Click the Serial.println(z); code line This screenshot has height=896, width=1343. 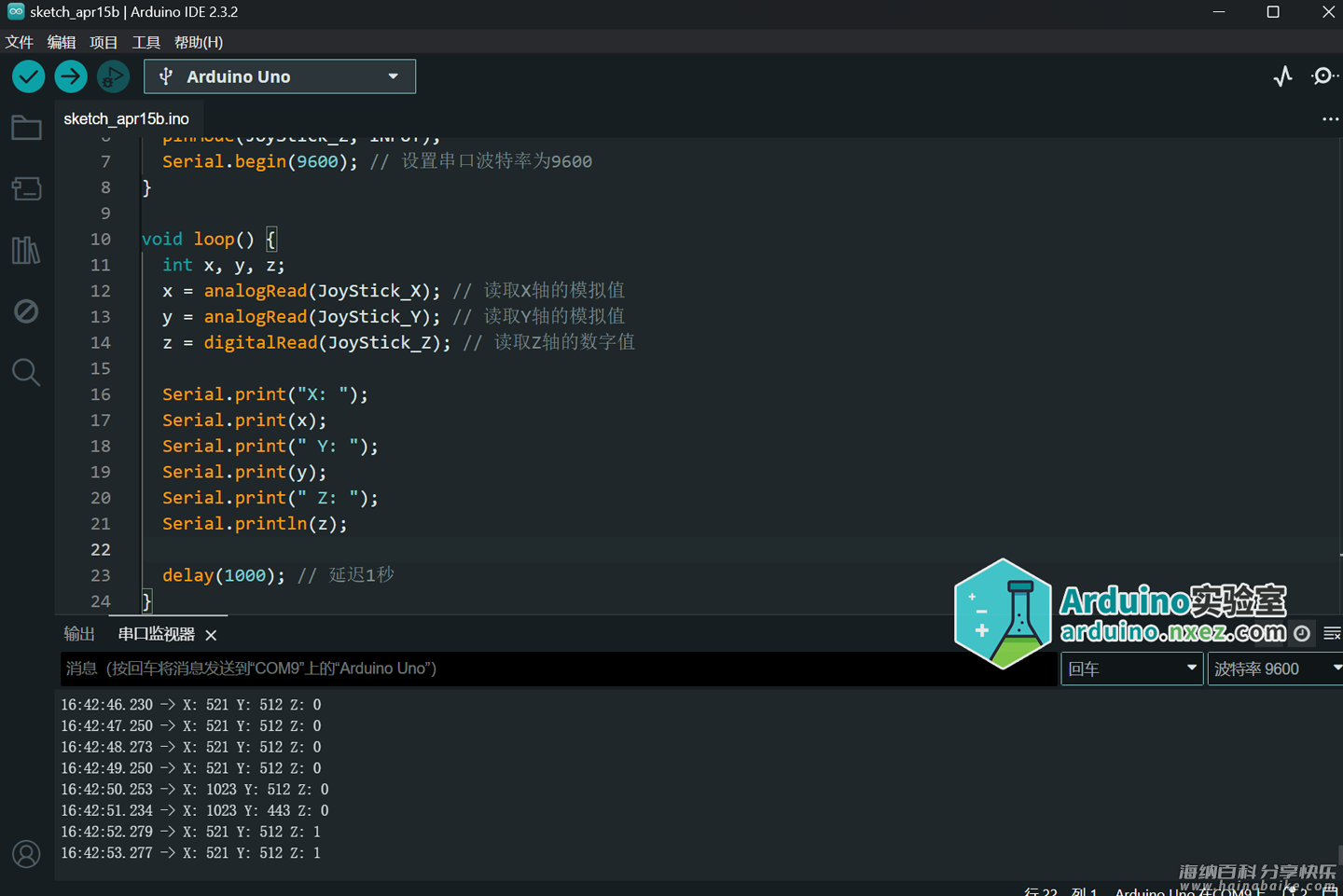[x=255, y=523]
